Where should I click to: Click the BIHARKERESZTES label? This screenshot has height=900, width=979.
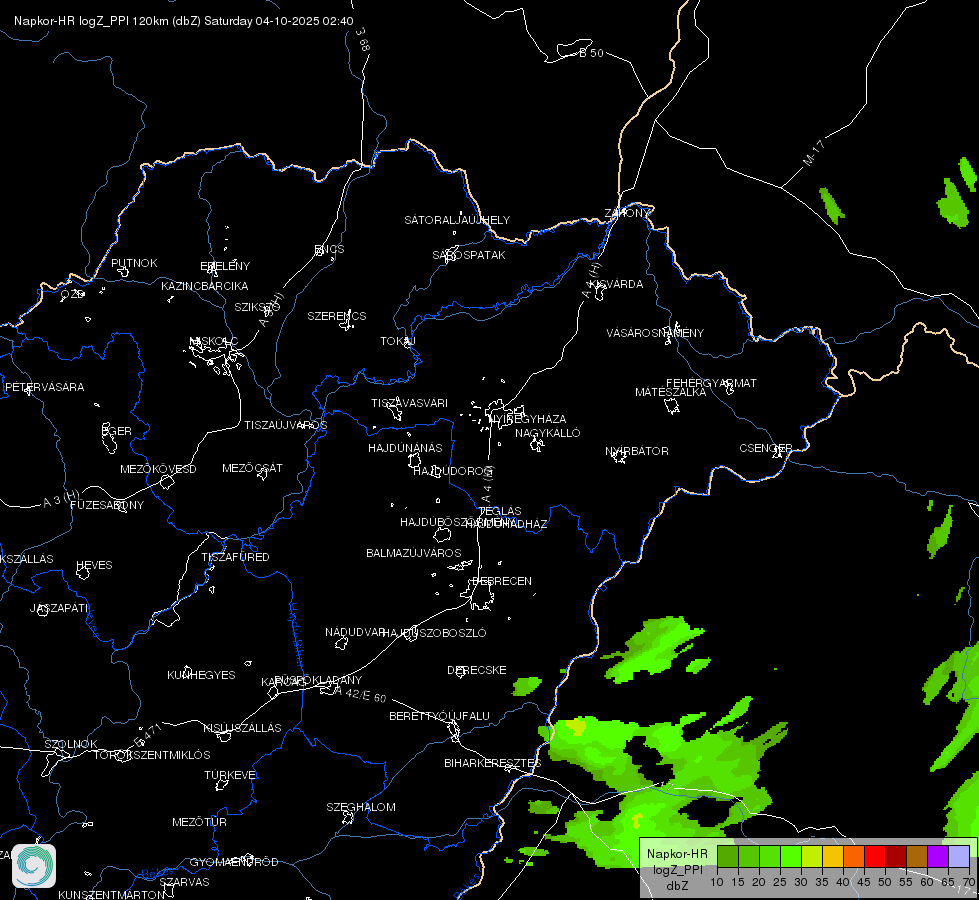click(493, 763)
